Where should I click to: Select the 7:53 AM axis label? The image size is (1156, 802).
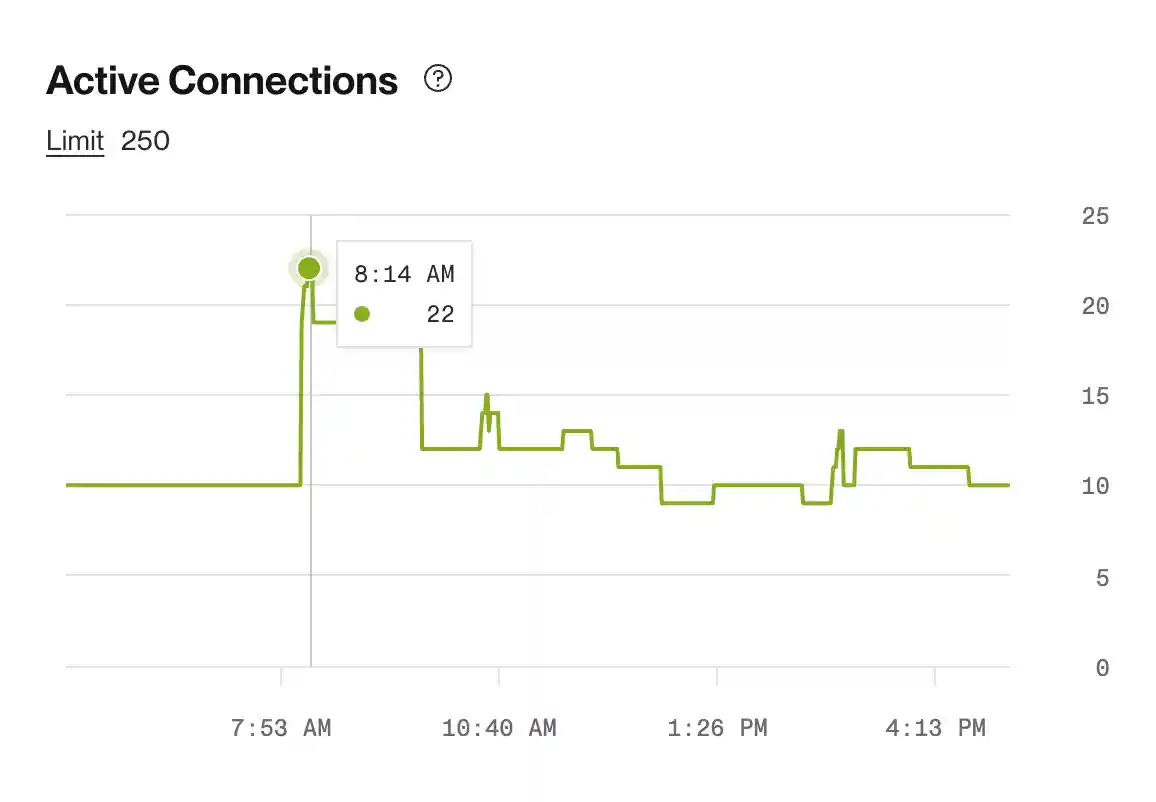coord(281,728)
